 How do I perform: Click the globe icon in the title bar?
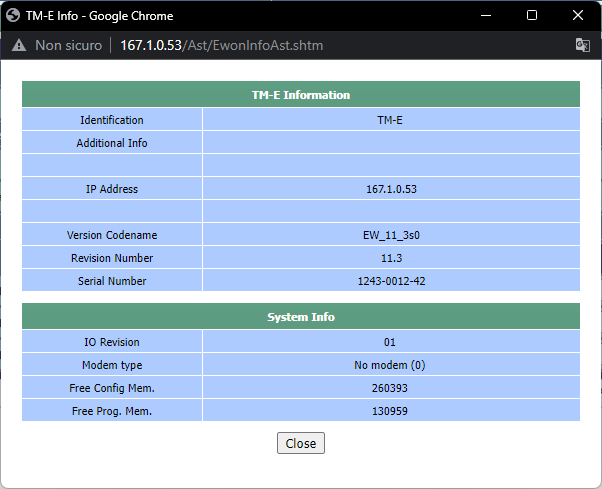[x=13, y=15]
